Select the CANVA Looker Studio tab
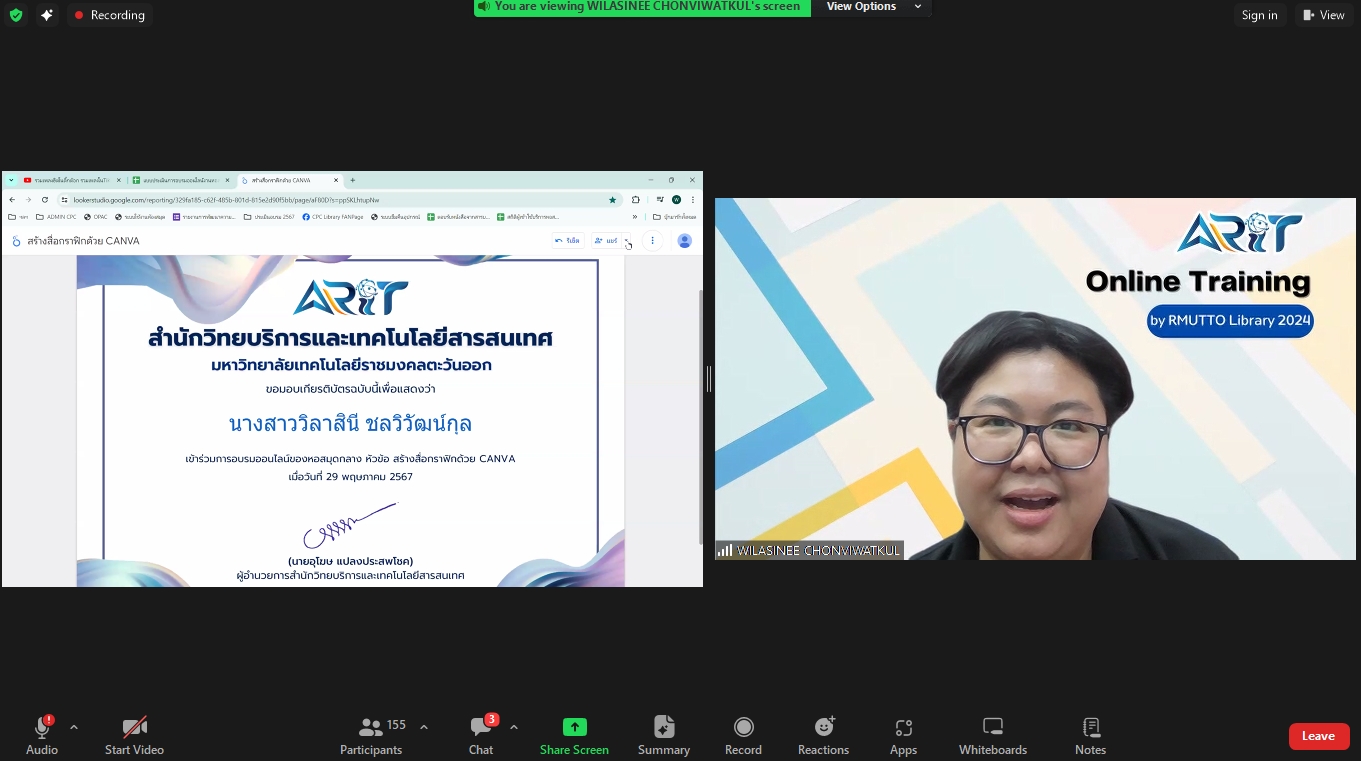The image size is (1361, 761). pyautogui.click(x=289, y=180)
